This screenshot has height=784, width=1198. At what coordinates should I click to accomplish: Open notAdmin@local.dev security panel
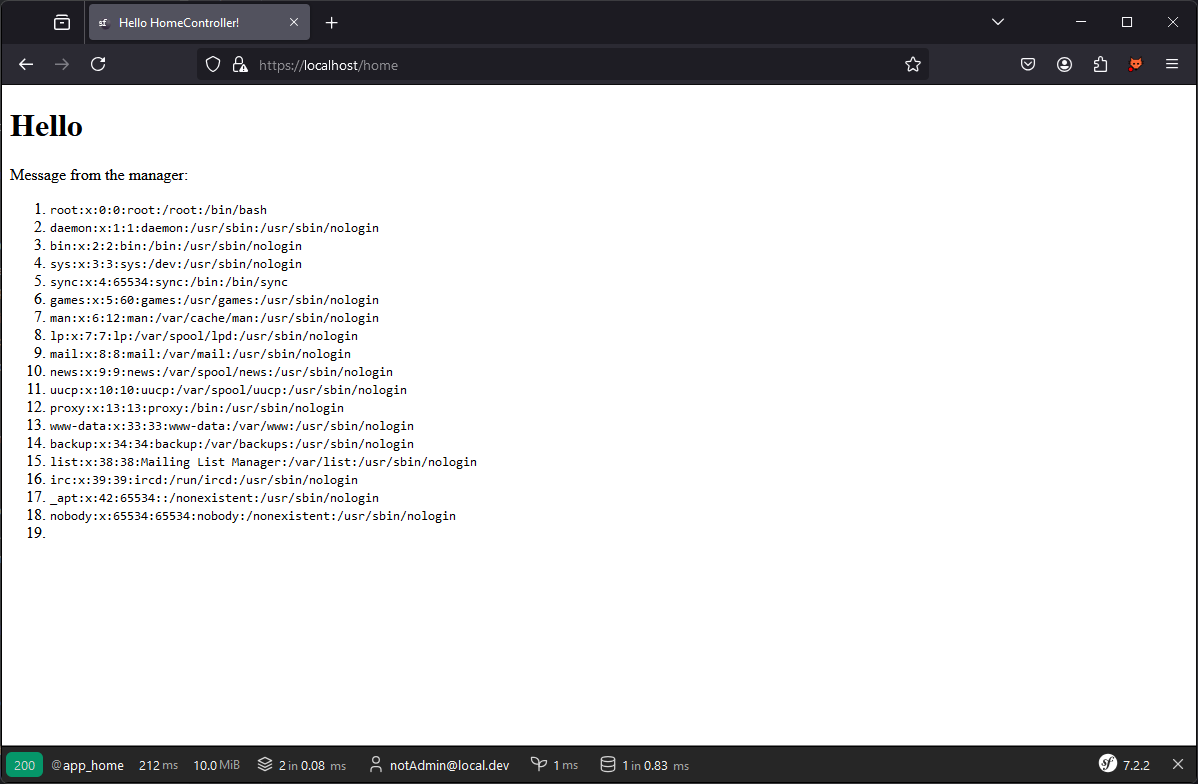[439, 765]
